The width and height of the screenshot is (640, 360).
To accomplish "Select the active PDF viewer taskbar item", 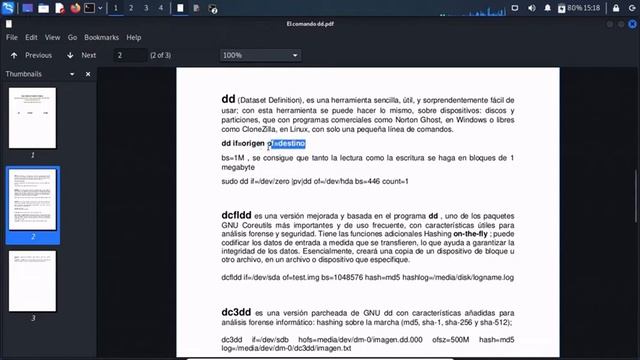I will coord(180,8).
